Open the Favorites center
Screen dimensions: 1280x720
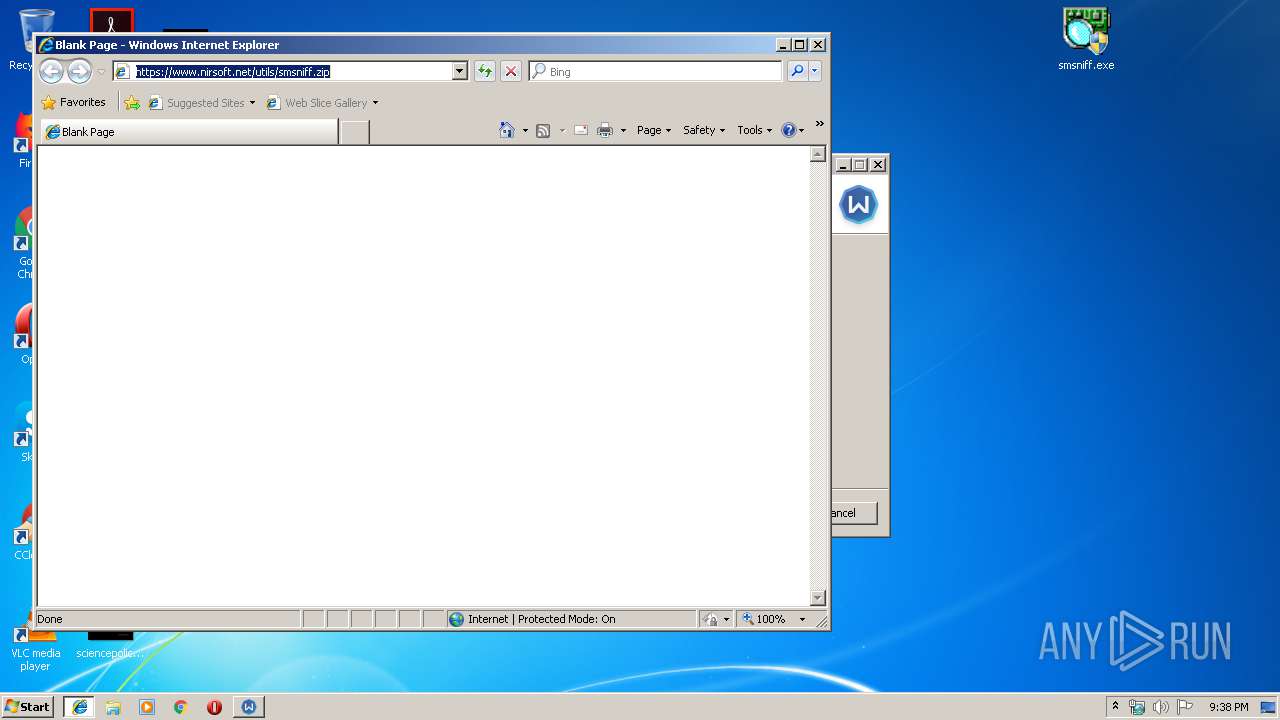[74, 102]
